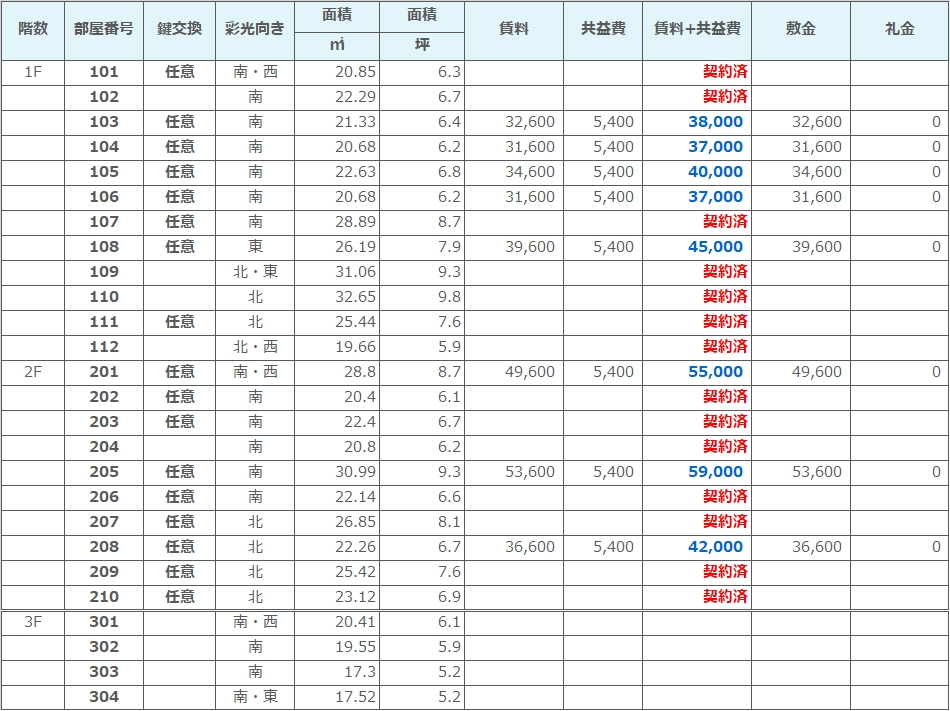Image resolution: width=950 pixels, height=711 pixels.
Task: Click the 2F floor label
Action: 33,372
